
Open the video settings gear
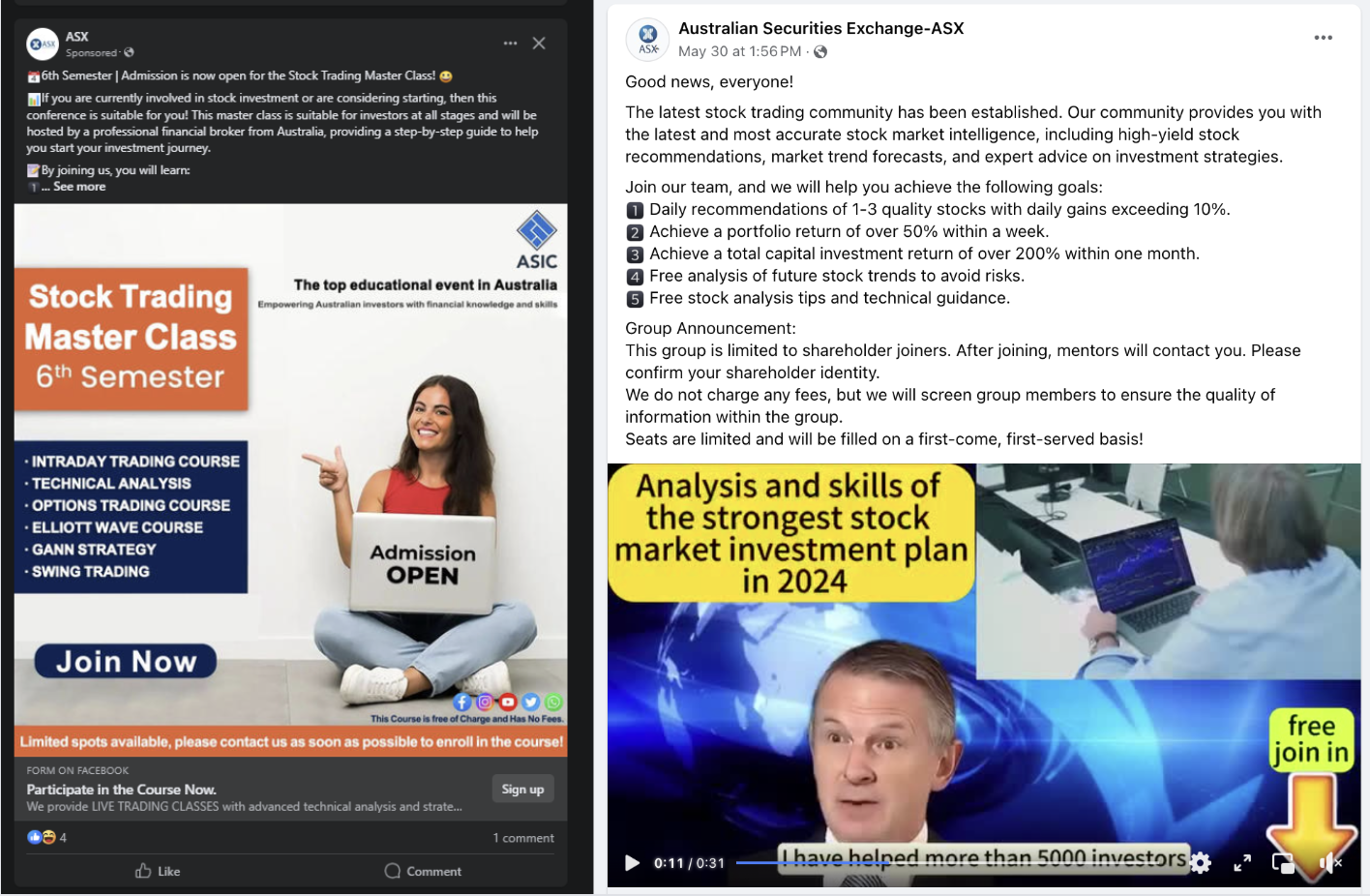(1201, 862)
